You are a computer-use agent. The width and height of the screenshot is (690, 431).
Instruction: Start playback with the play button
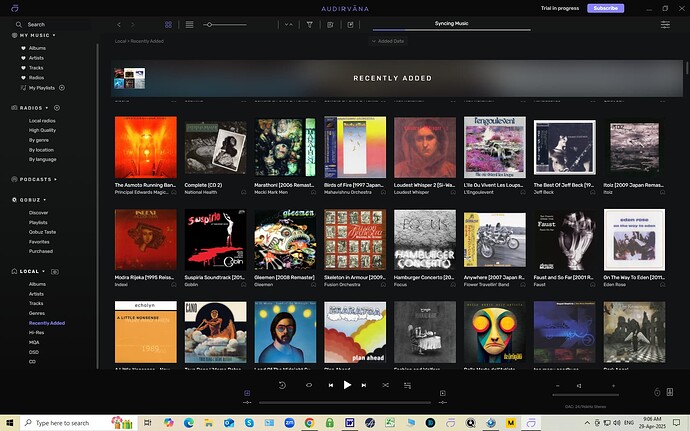pyautogui.click(x=347, y=385)
